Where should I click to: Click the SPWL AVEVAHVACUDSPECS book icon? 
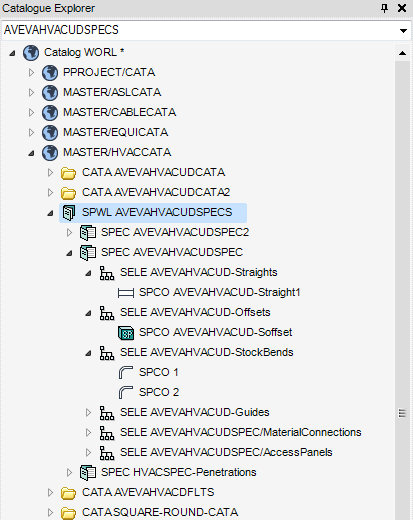point(69,212)
